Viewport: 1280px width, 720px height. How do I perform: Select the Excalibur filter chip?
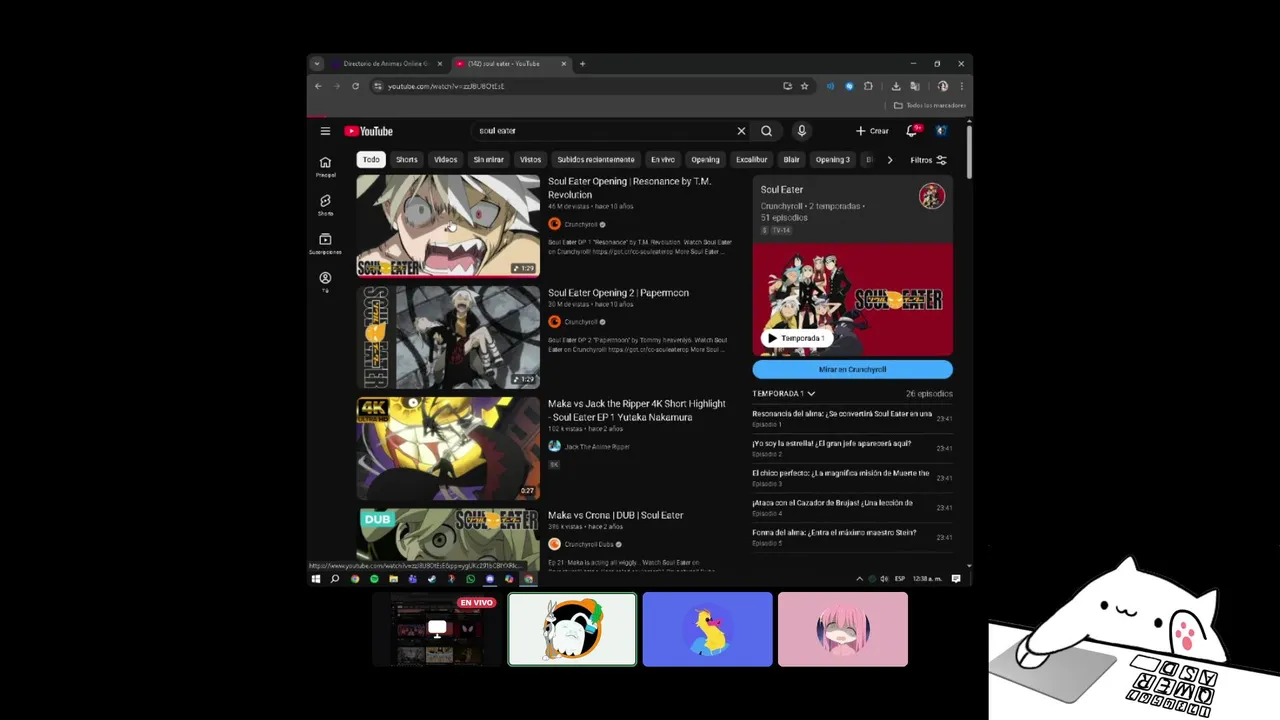(752, 160)
